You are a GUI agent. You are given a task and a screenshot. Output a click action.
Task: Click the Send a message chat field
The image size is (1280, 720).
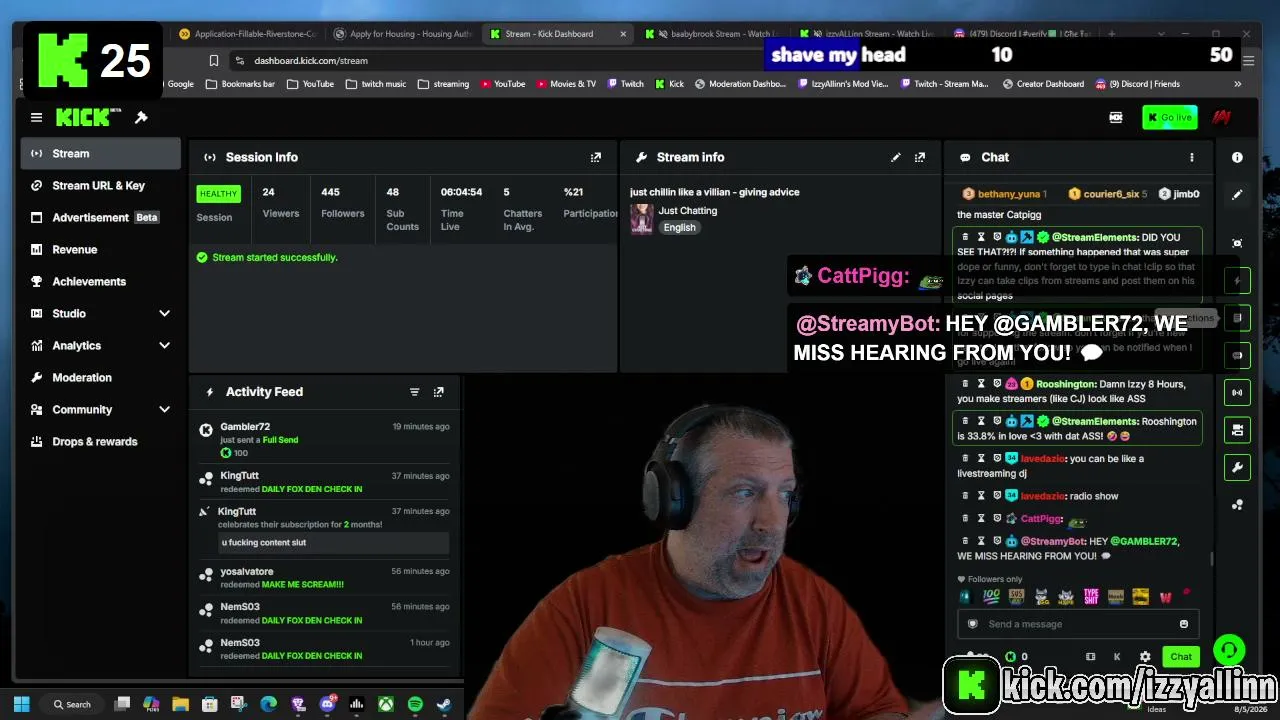click(x=1078, y=624)
